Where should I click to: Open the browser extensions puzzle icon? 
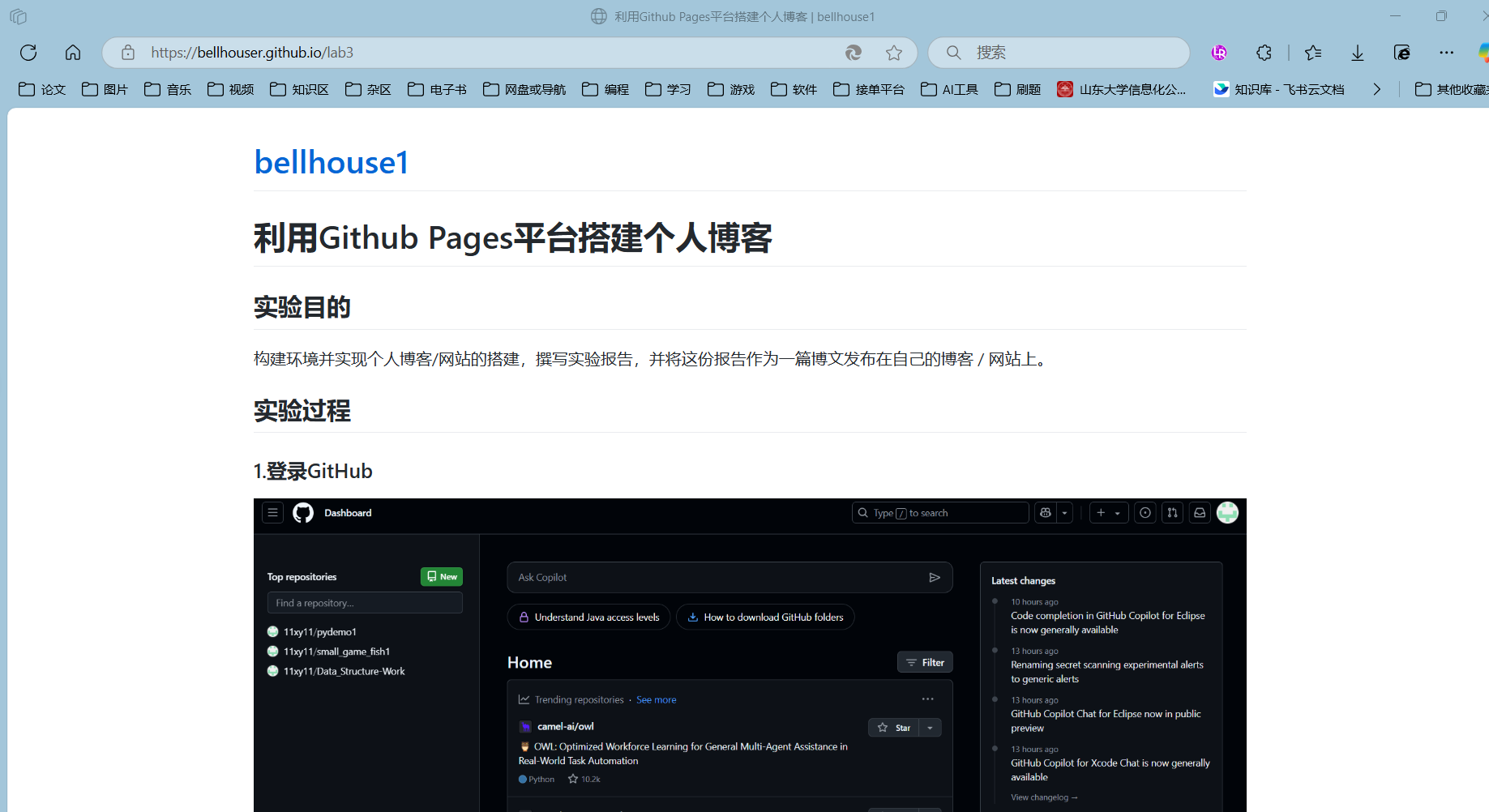pos(1264,53)
